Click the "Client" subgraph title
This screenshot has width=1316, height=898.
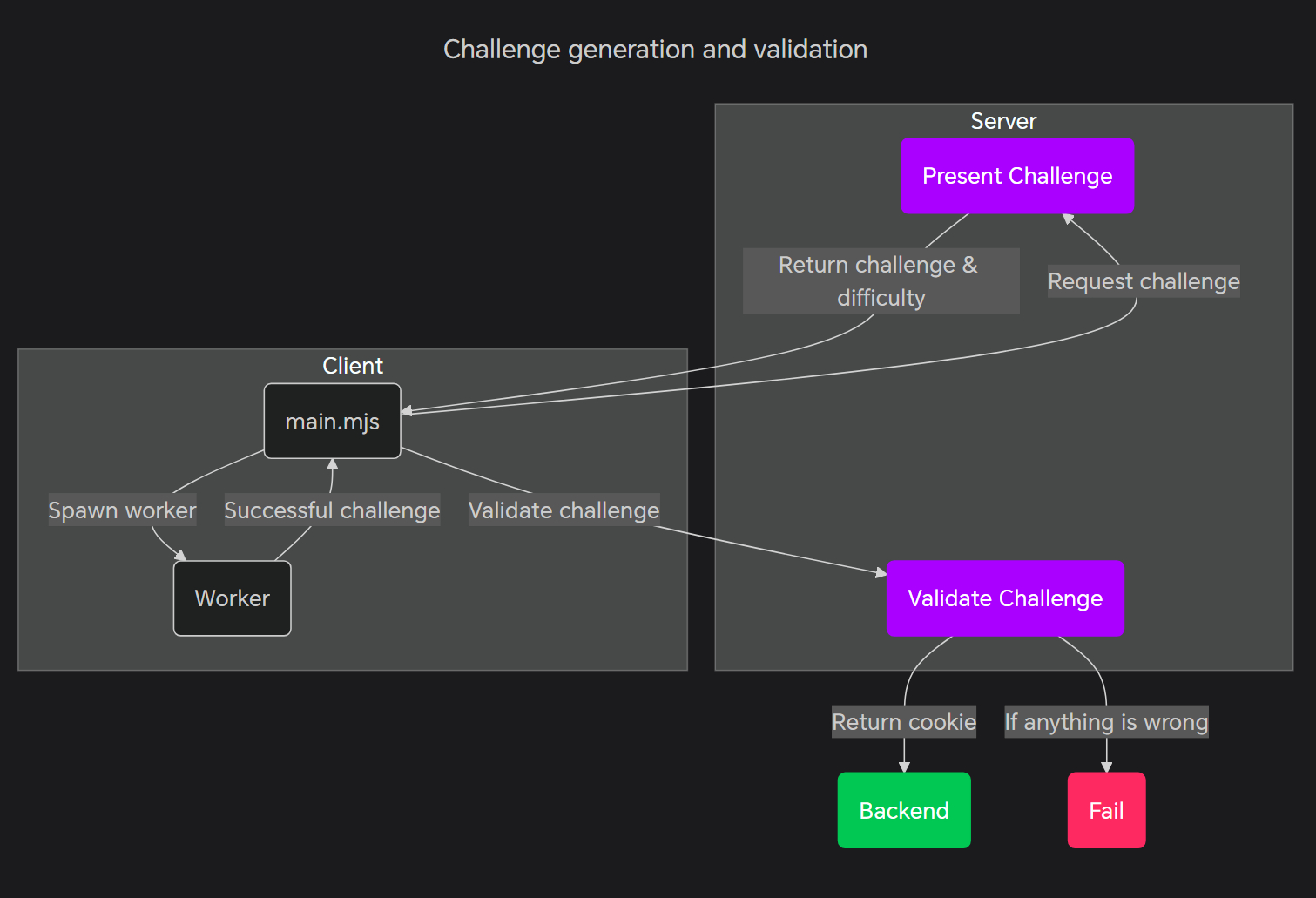coord(353,366)
